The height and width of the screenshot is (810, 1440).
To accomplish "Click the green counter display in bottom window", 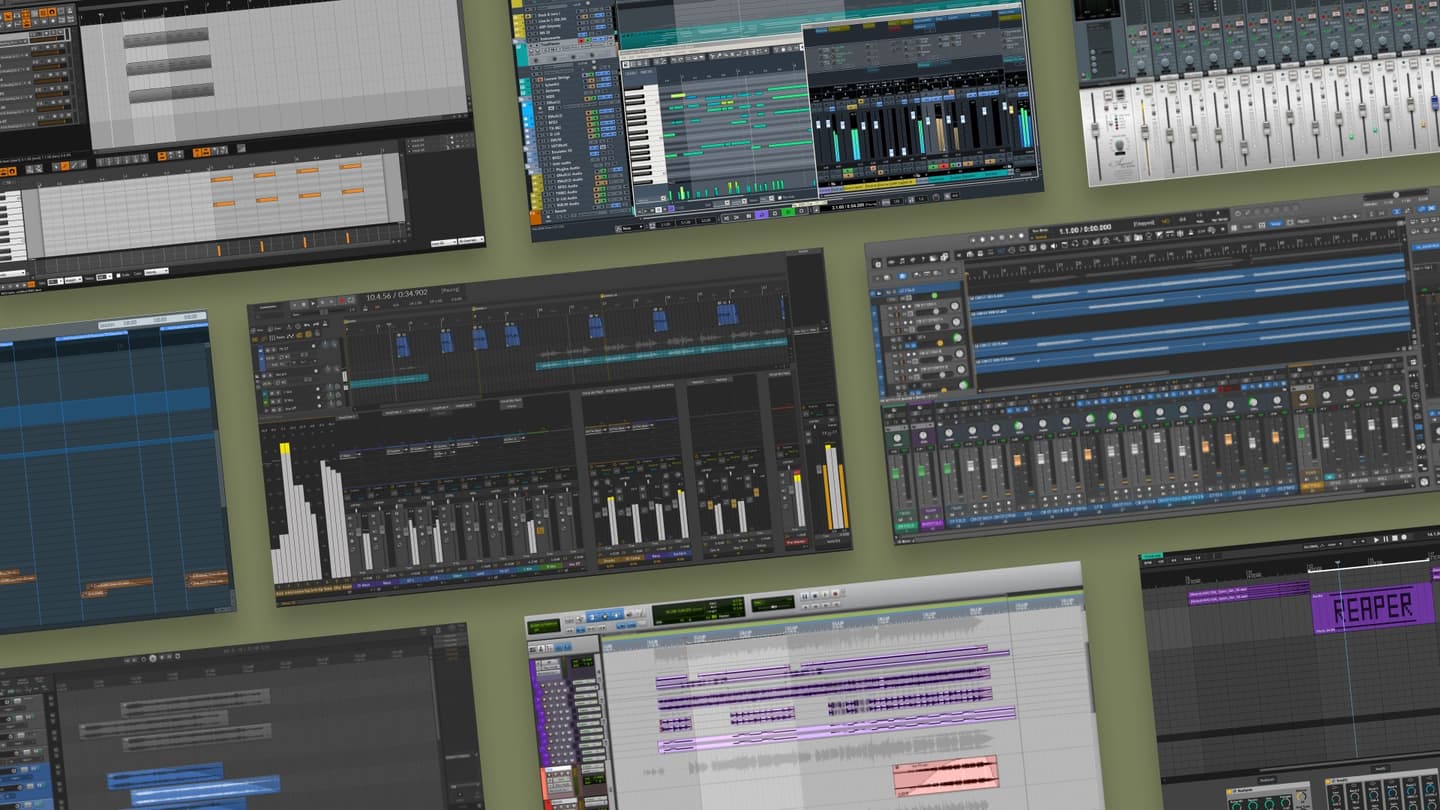I will point(698,609).
